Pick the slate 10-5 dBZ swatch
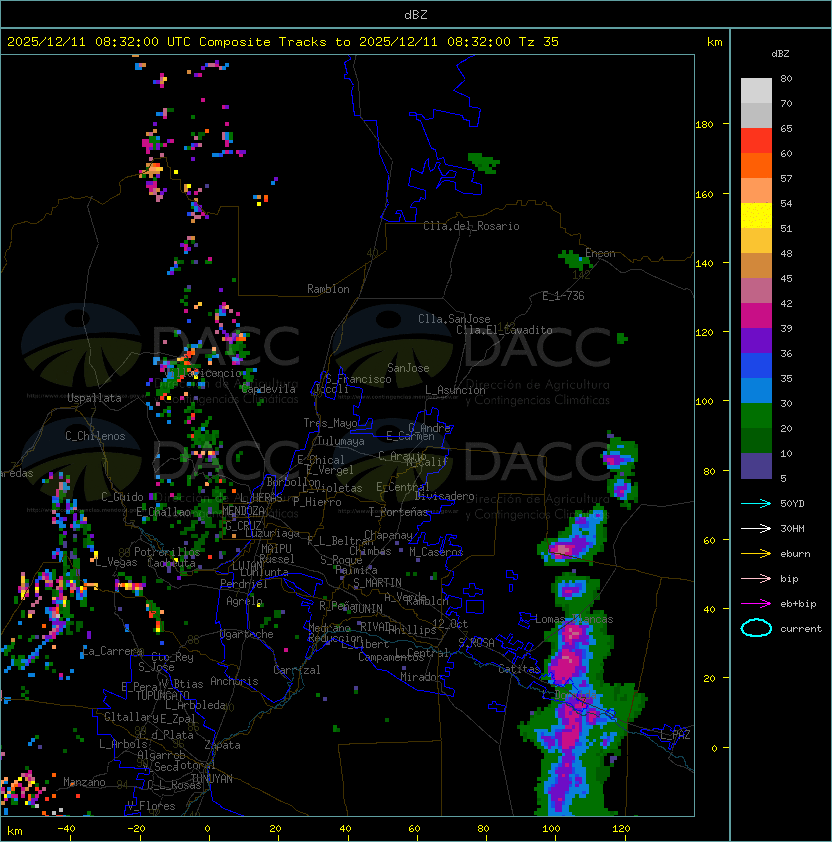The width and height of the screenshot is (832, 842). point(756,466)
